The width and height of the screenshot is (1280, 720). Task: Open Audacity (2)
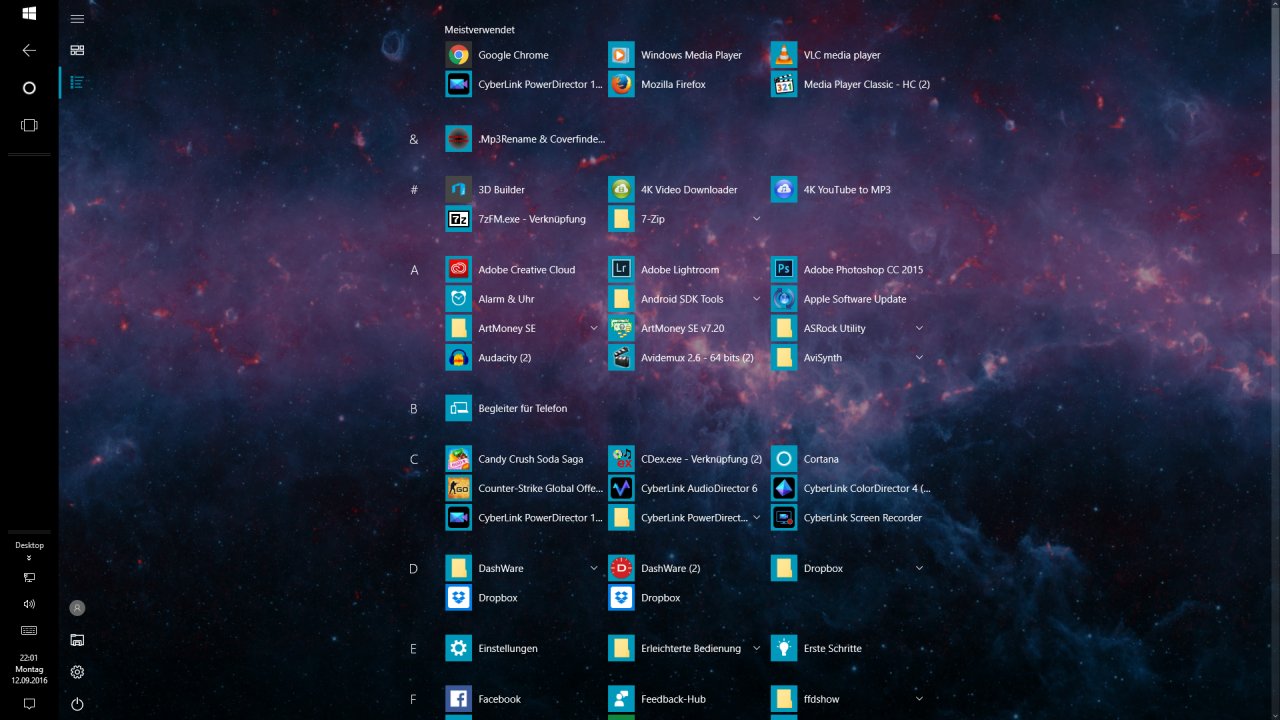click(523, 357)
